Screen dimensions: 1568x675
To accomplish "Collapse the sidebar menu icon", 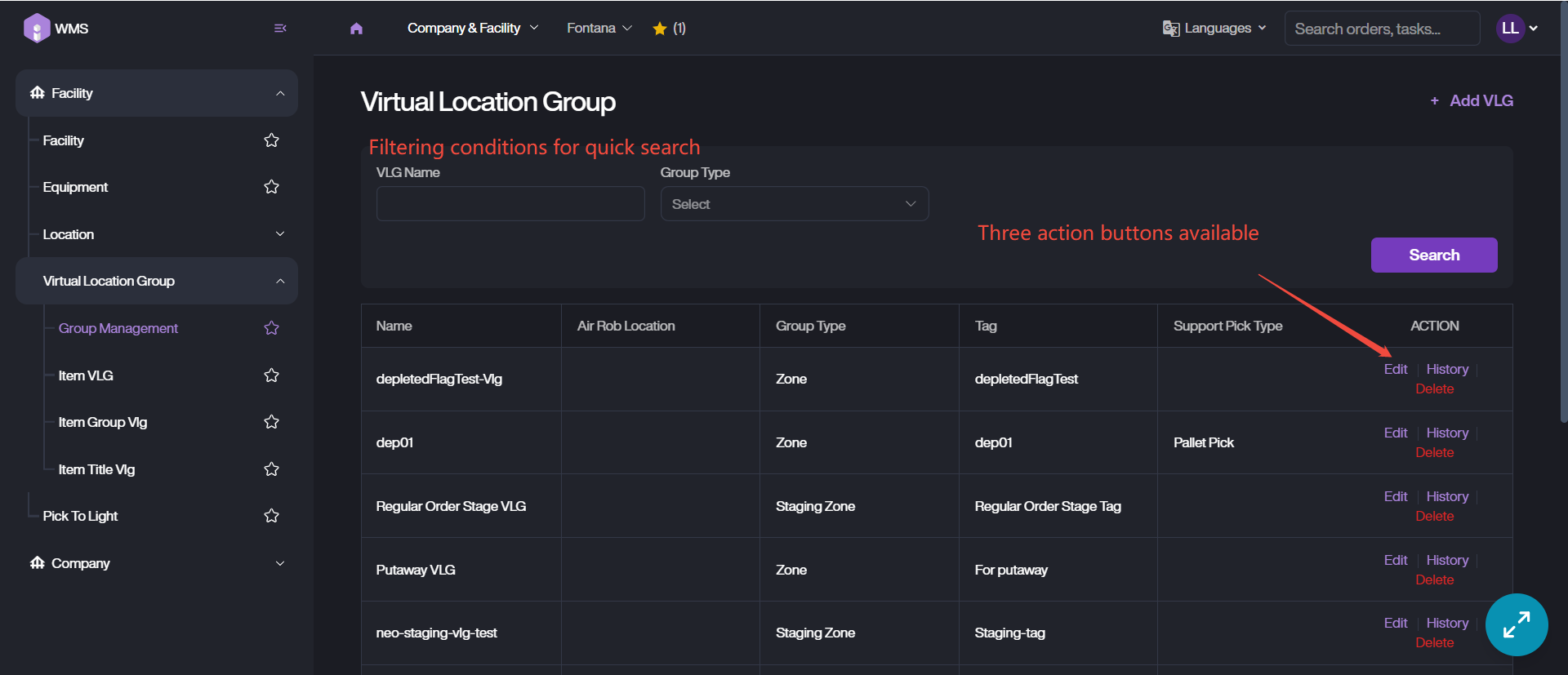I will pos(280,29).
